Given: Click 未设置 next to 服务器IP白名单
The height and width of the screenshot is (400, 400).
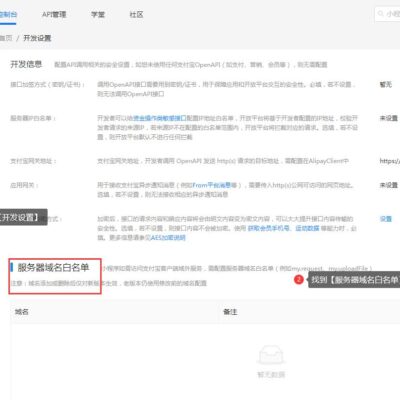Looking at the screenshot, I should (x=389, y=118).
